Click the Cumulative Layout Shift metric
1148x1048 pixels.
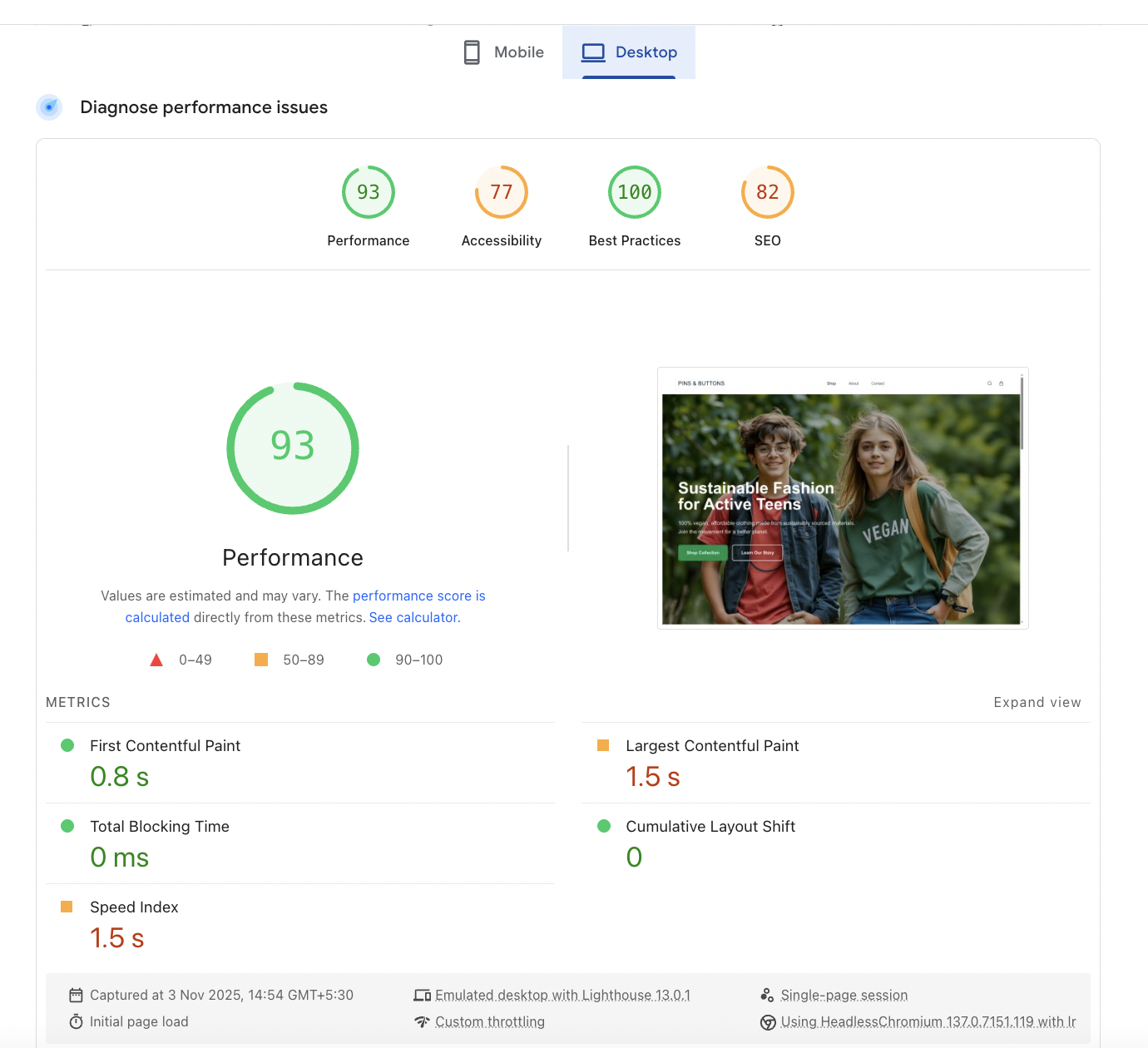pyautogui.click(x=710, y=827)
